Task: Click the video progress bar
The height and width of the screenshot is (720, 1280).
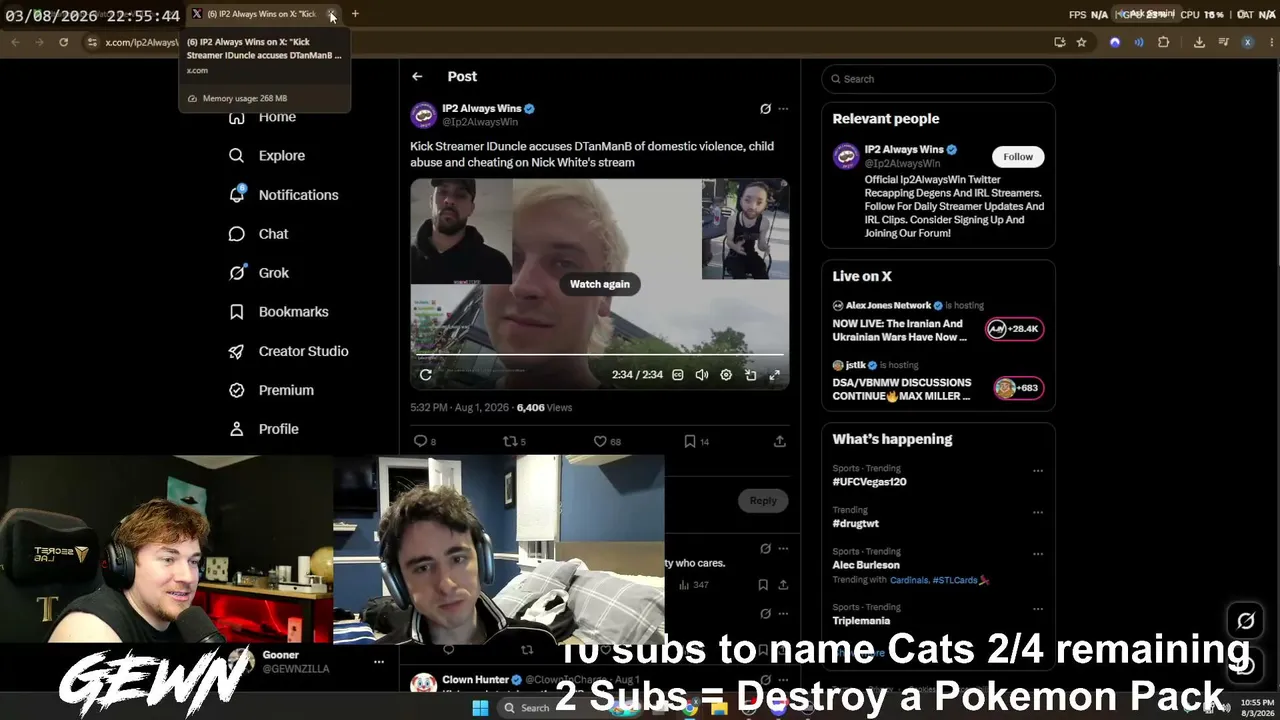Action: point(600,355)
